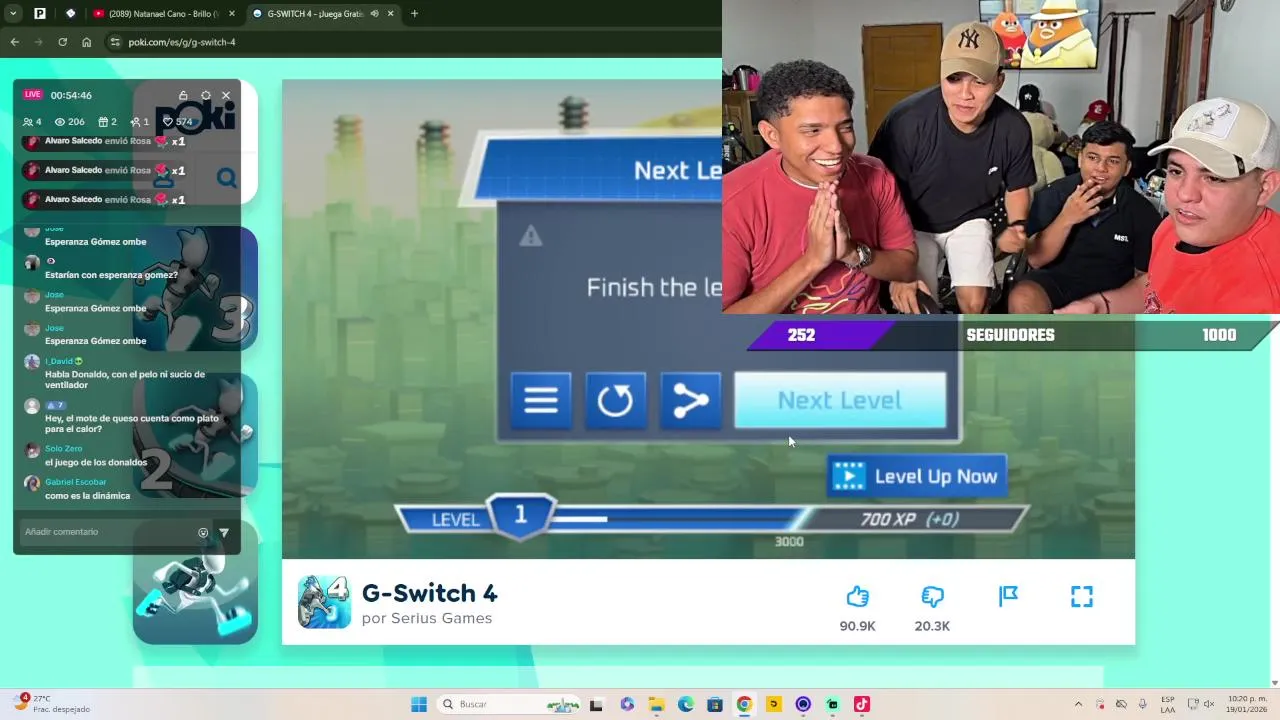Screen dimensions: 1280x720
Task: Open the Windows Start menu
Action: (419, 704)
